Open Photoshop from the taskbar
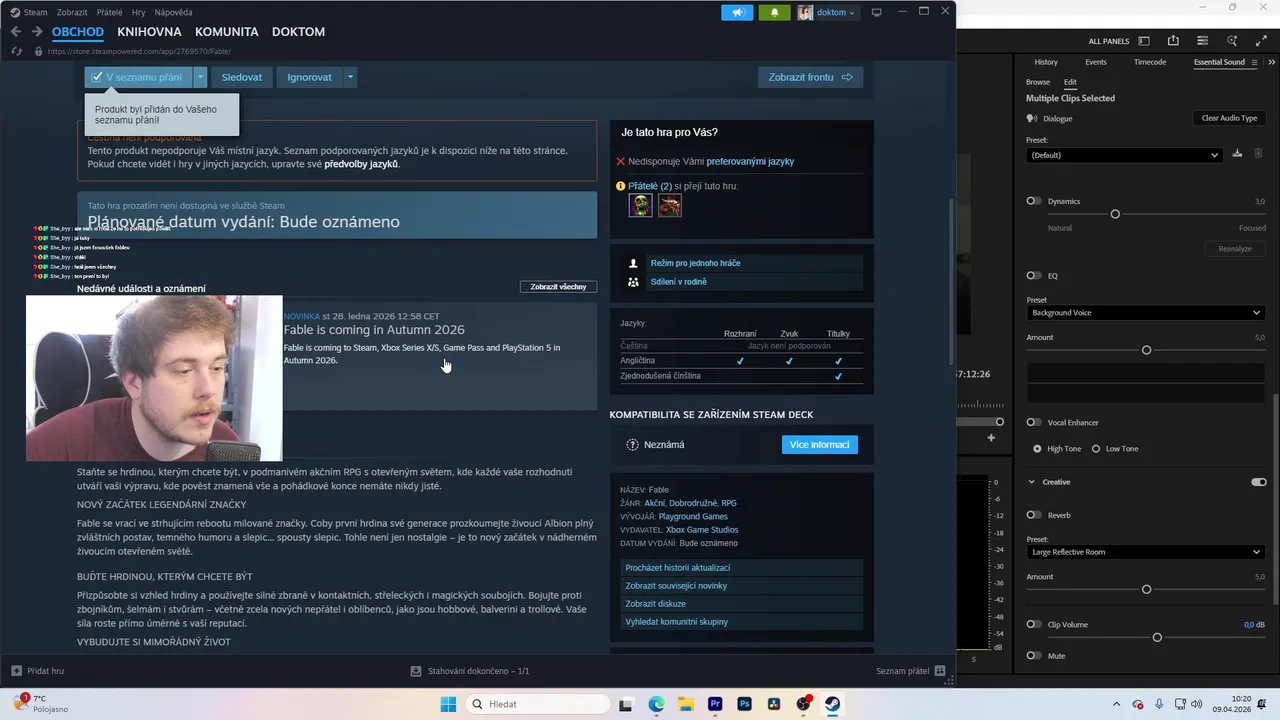 [744, 704]
